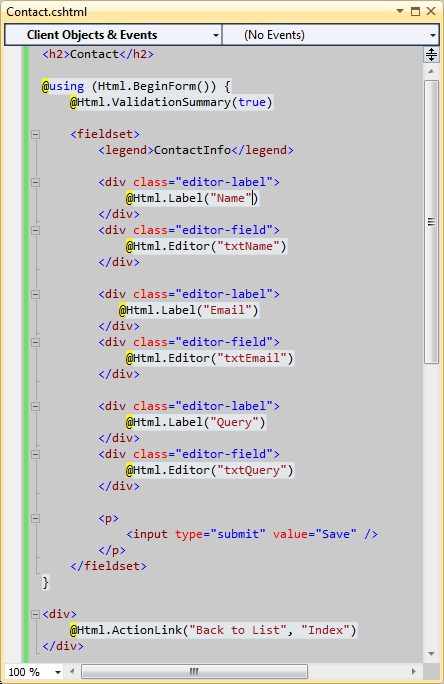444x684 pixels.
Task: Collapse the txtQuery editor-field div region
Action: pos(36,455)
